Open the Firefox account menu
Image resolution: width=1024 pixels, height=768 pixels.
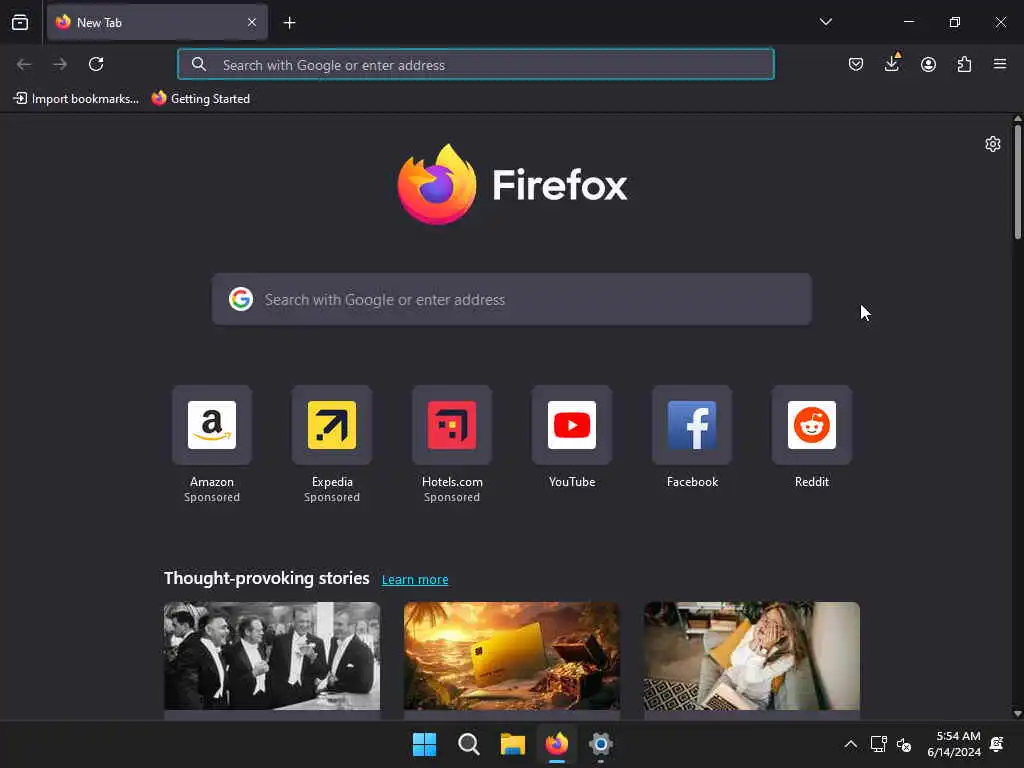click(928, 64)
